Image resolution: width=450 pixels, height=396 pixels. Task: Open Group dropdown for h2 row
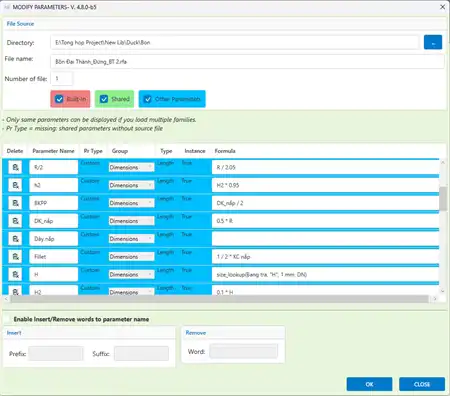click(x=131, y=185)
